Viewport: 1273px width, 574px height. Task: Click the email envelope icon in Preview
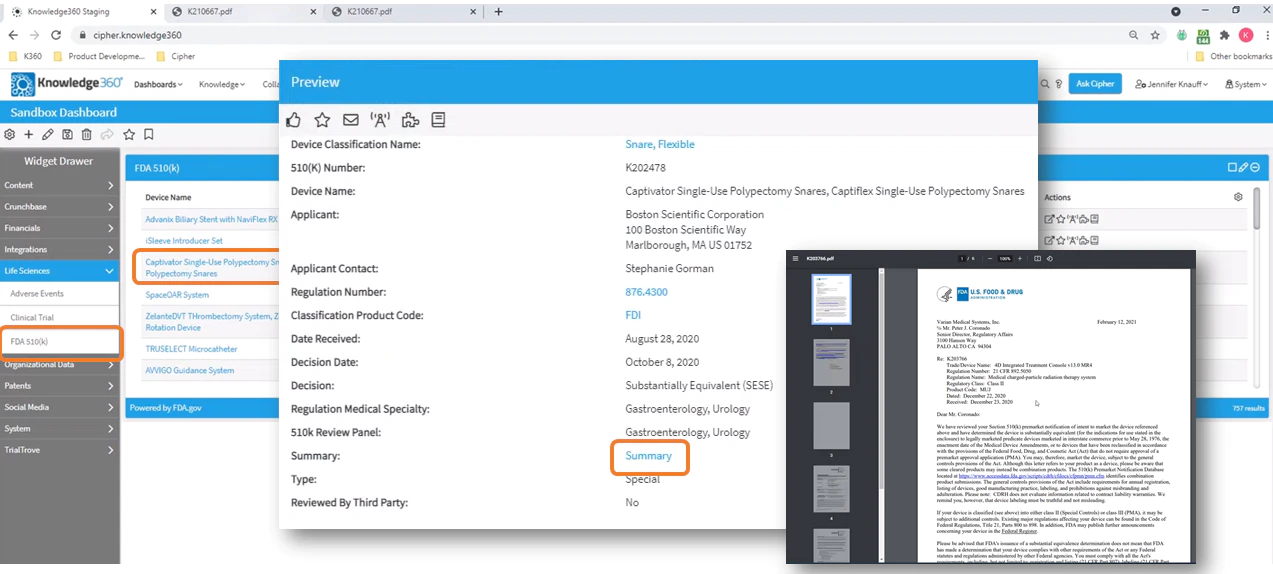(x=351, y=120)
